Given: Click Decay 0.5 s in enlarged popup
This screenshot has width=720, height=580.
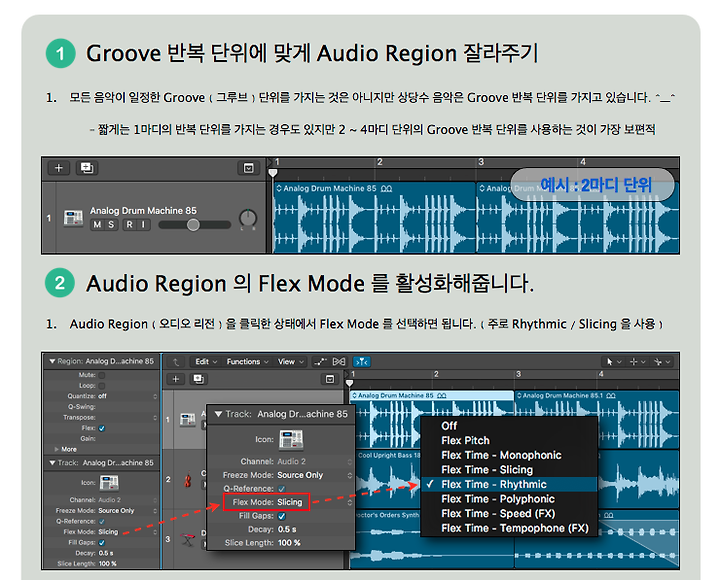Looking at the screenshot, I should (x=287, y=529).
